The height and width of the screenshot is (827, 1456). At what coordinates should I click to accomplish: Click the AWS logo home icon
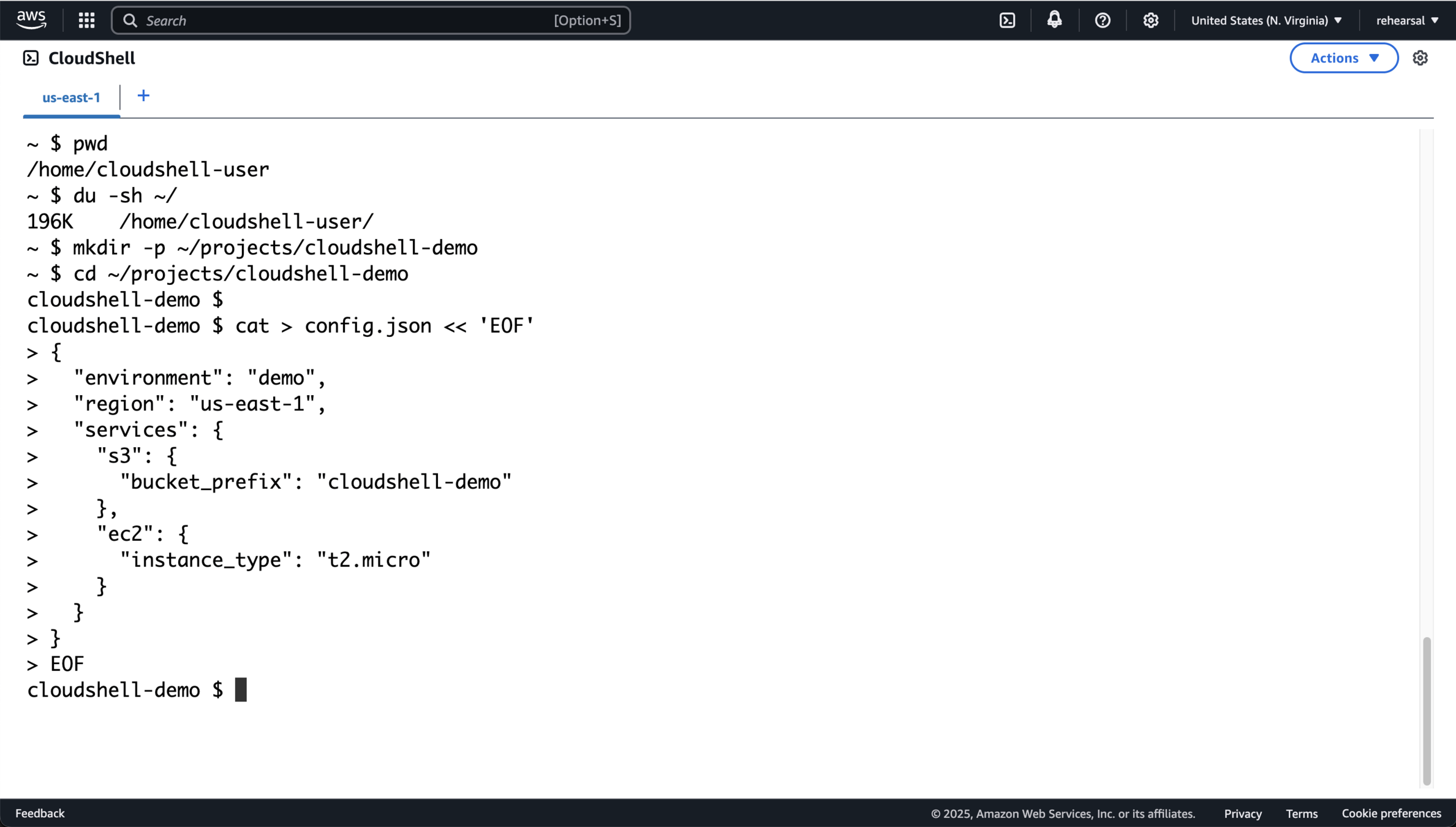31,20
